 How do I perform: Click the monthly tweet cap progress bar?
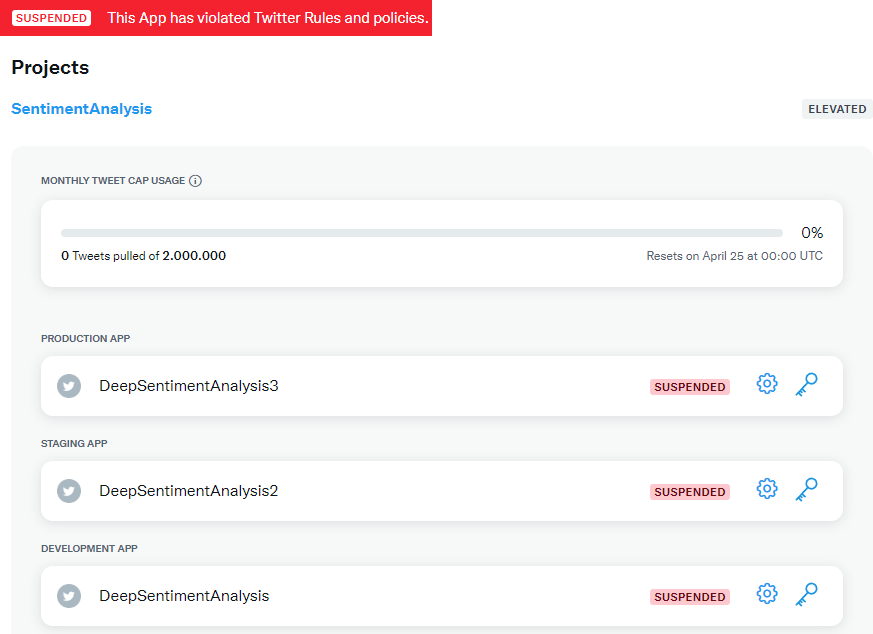(x=421, y=233)
